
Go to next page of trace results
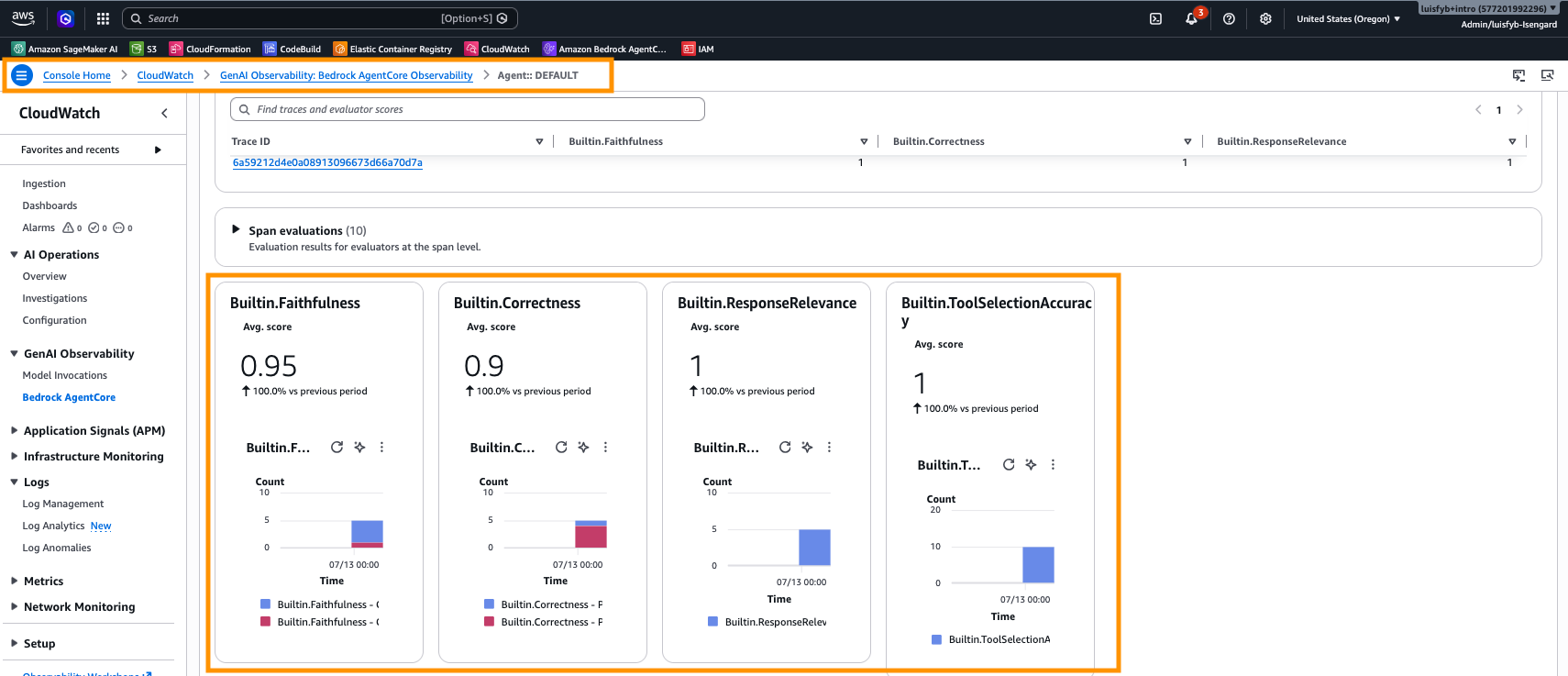pos(1519,110)
